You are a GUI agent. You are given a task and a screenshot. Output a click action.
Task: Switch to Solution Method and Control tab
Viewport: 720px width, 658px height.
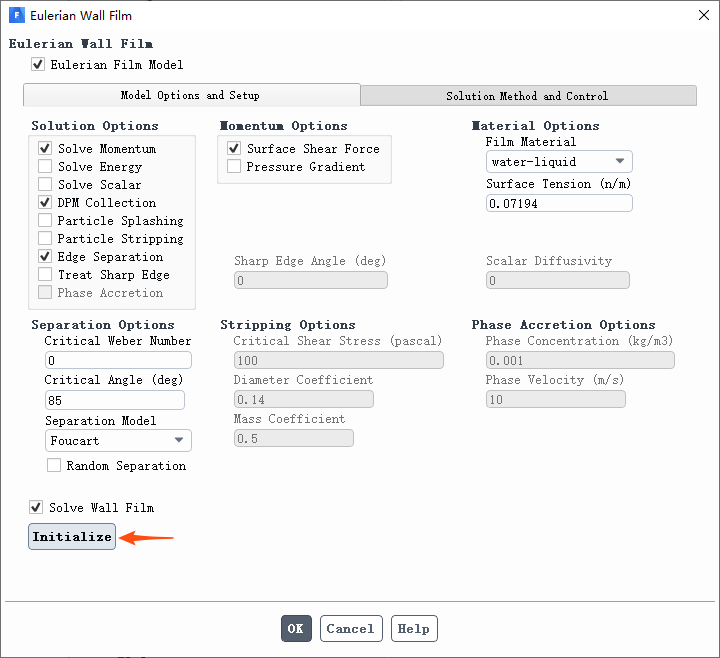click(527, 96)
